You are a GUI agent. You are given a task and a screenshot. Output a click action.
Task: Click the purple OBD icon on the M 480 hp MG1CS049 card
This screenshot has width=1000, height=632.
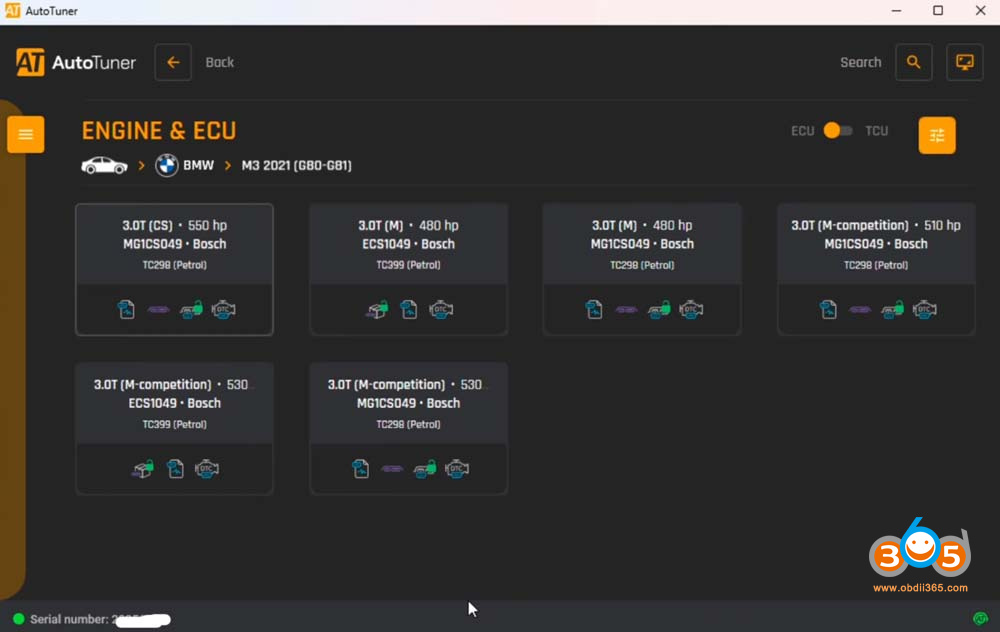626,310
